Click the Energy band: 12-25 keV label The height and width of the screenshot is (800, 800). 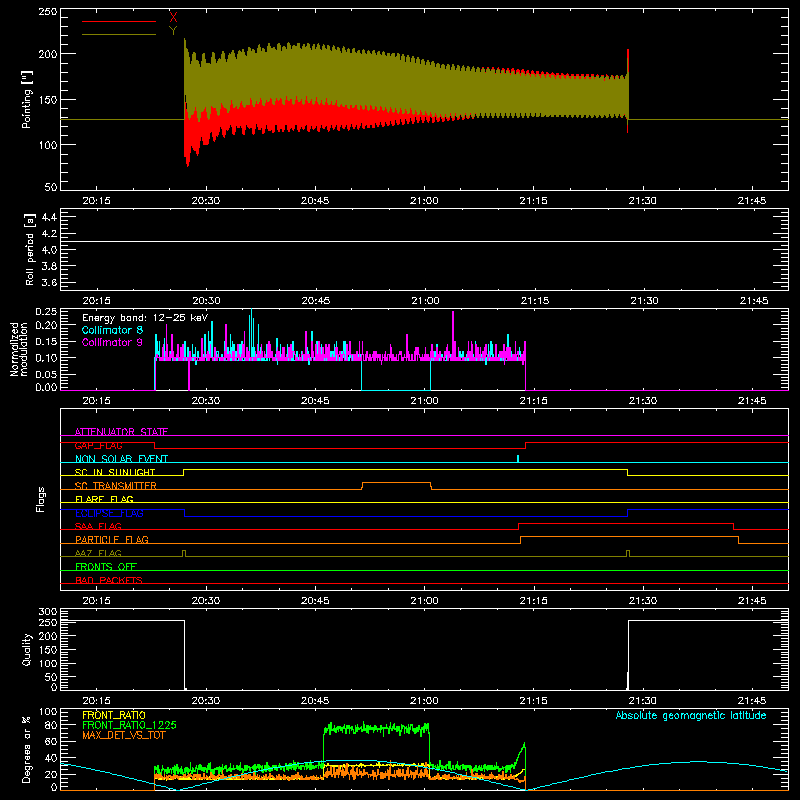[145, 318]
